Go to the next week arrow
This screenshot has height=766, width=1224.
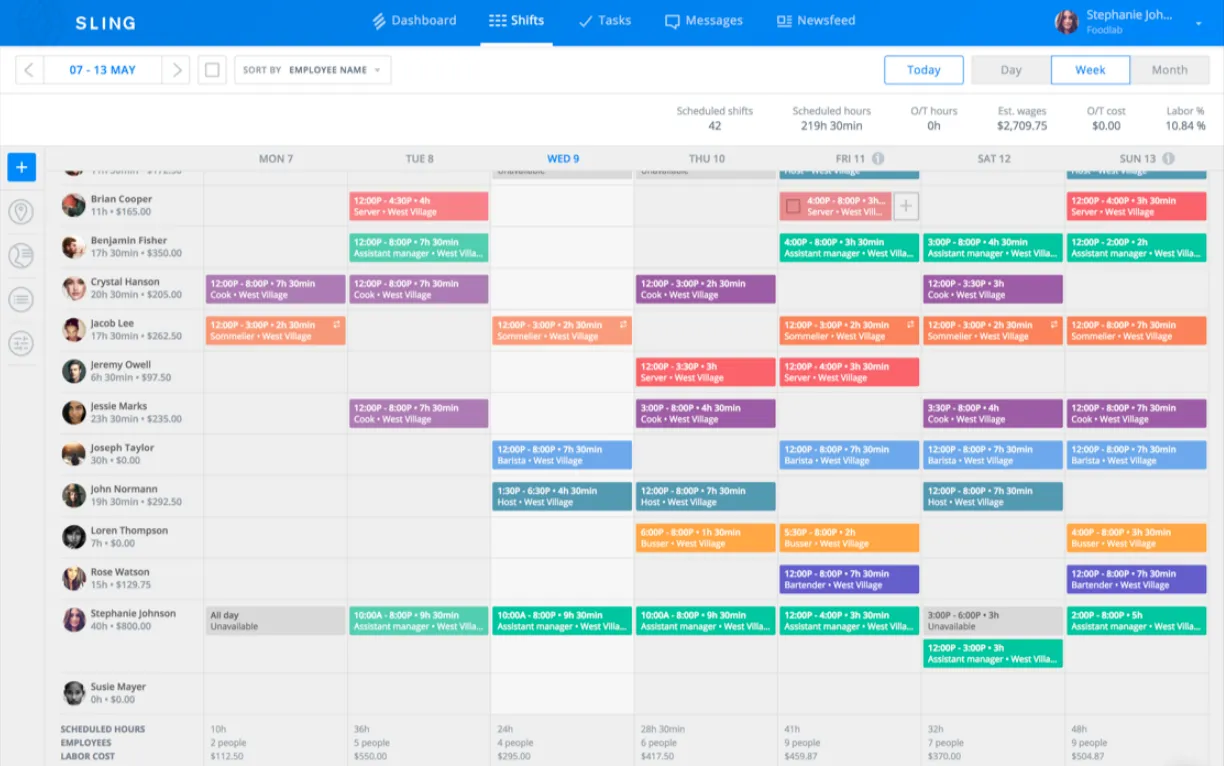coord(177,70)
